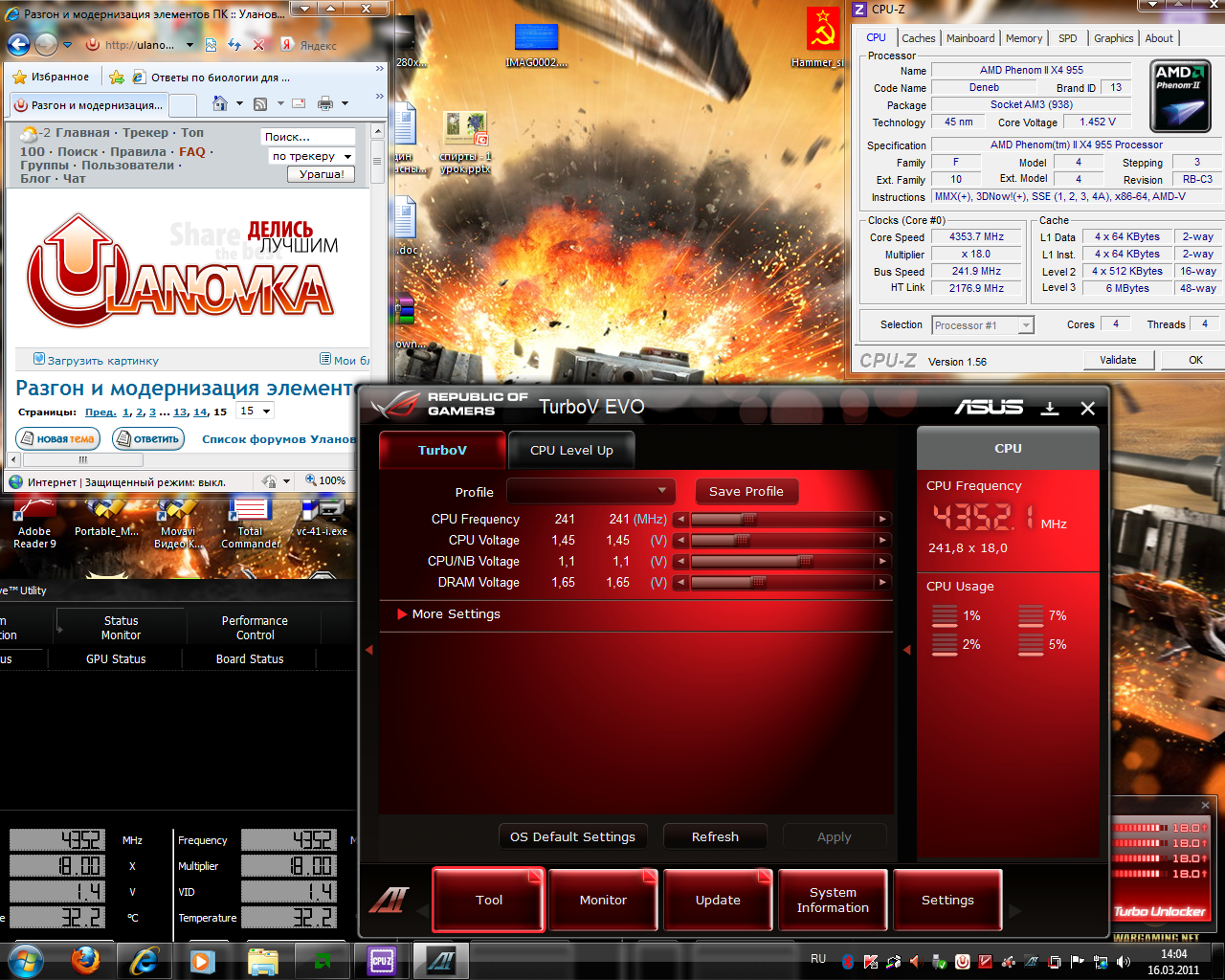Click the IE back navigation arrow
This screenshot has height=980, width=1225.
18,44
